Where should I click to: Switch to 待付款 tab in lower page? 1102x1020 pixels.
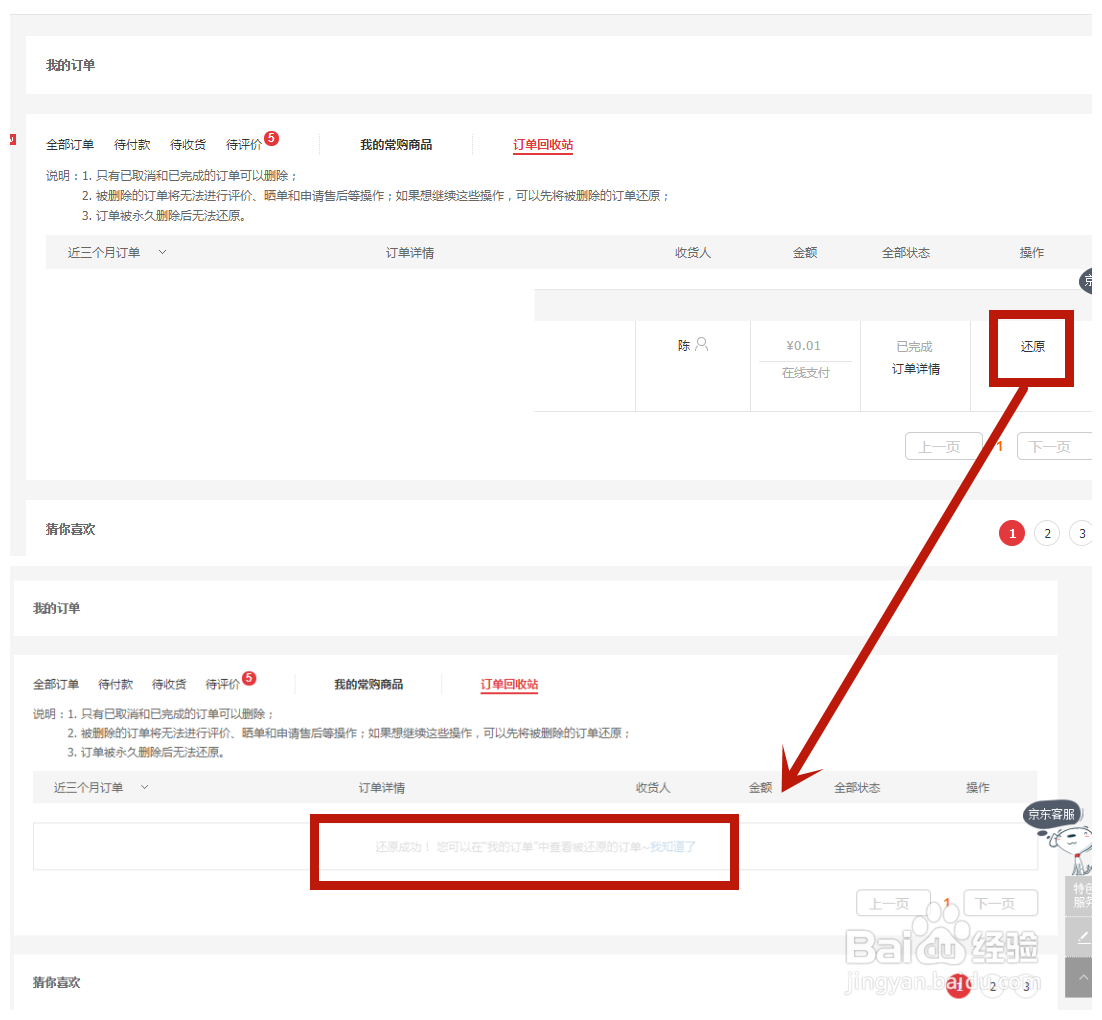[115, 684]
